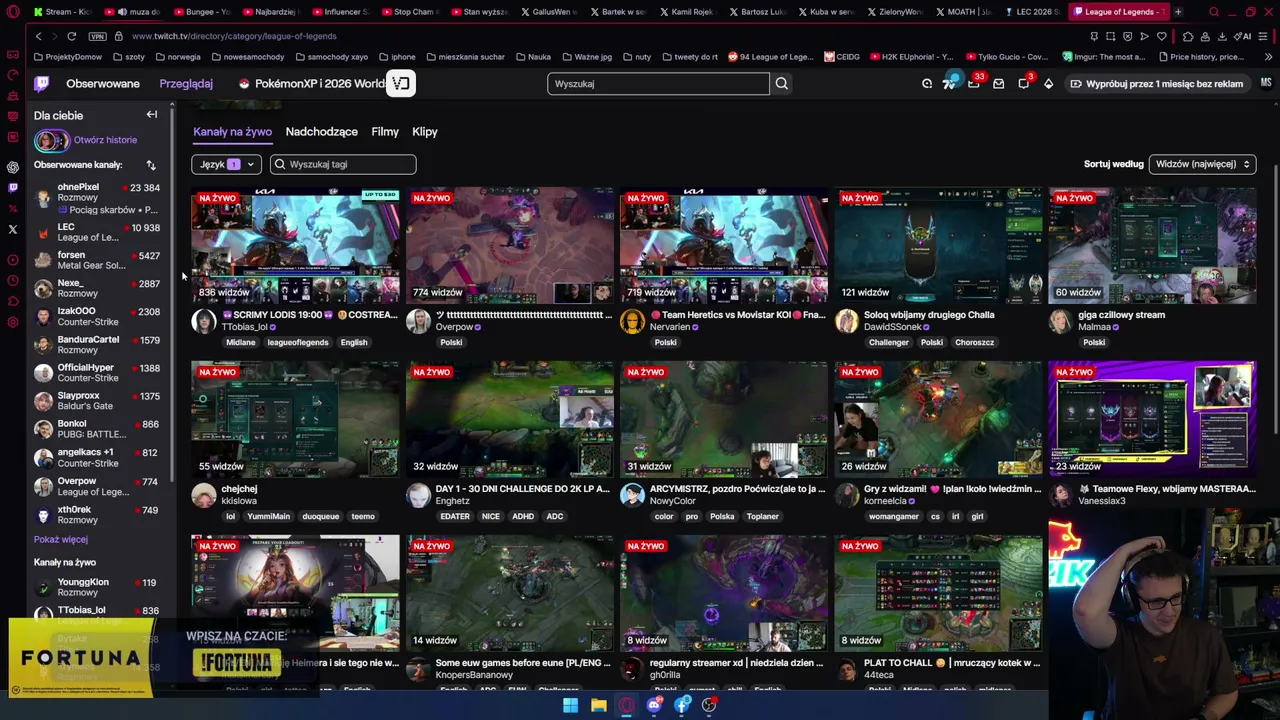
Task: Select forsen in followed channels
Action: pyautogui.click(x=97, y=260)
